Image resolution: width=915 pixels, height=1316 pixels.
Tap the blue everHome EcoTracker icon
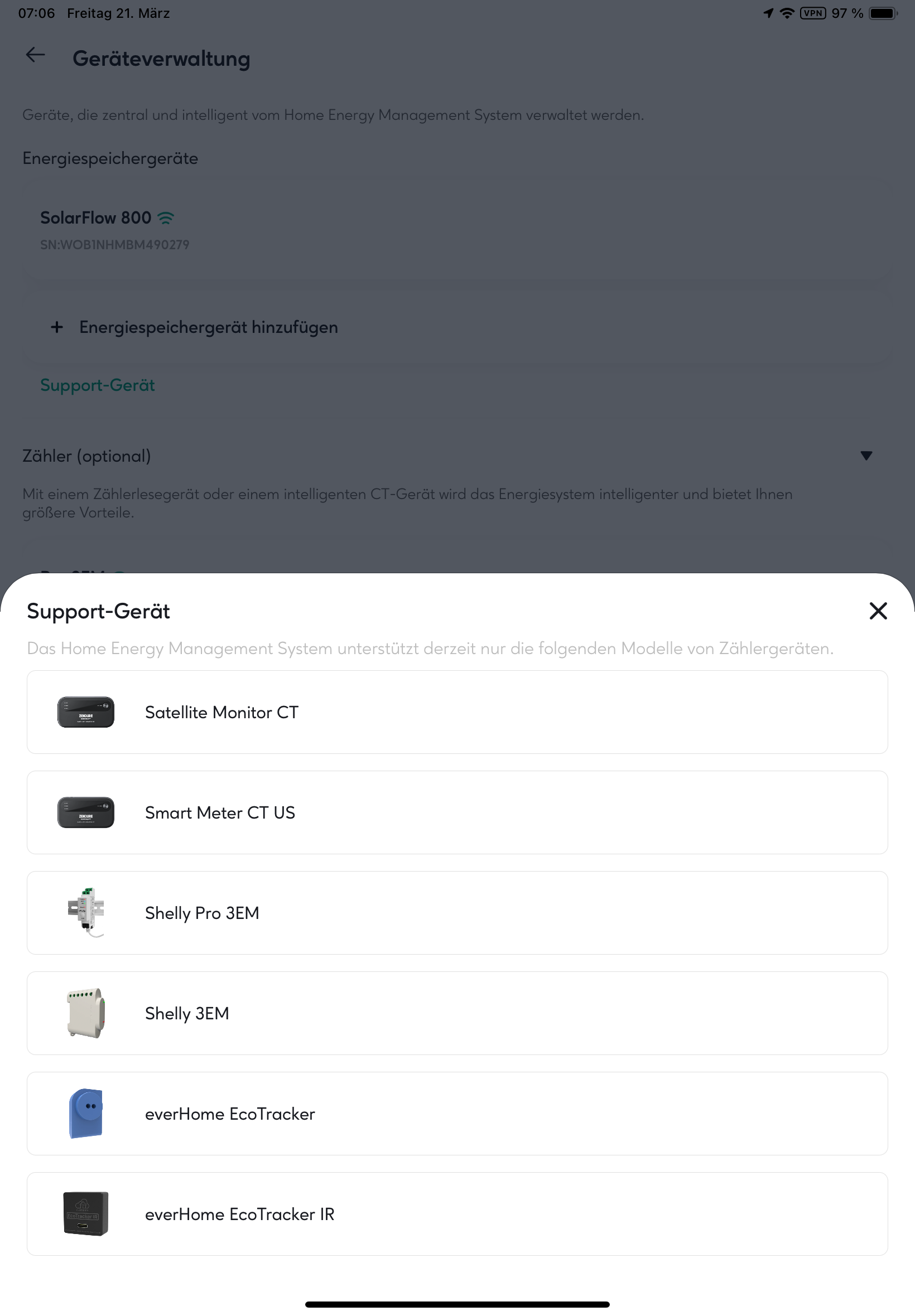pos(85,1112)
